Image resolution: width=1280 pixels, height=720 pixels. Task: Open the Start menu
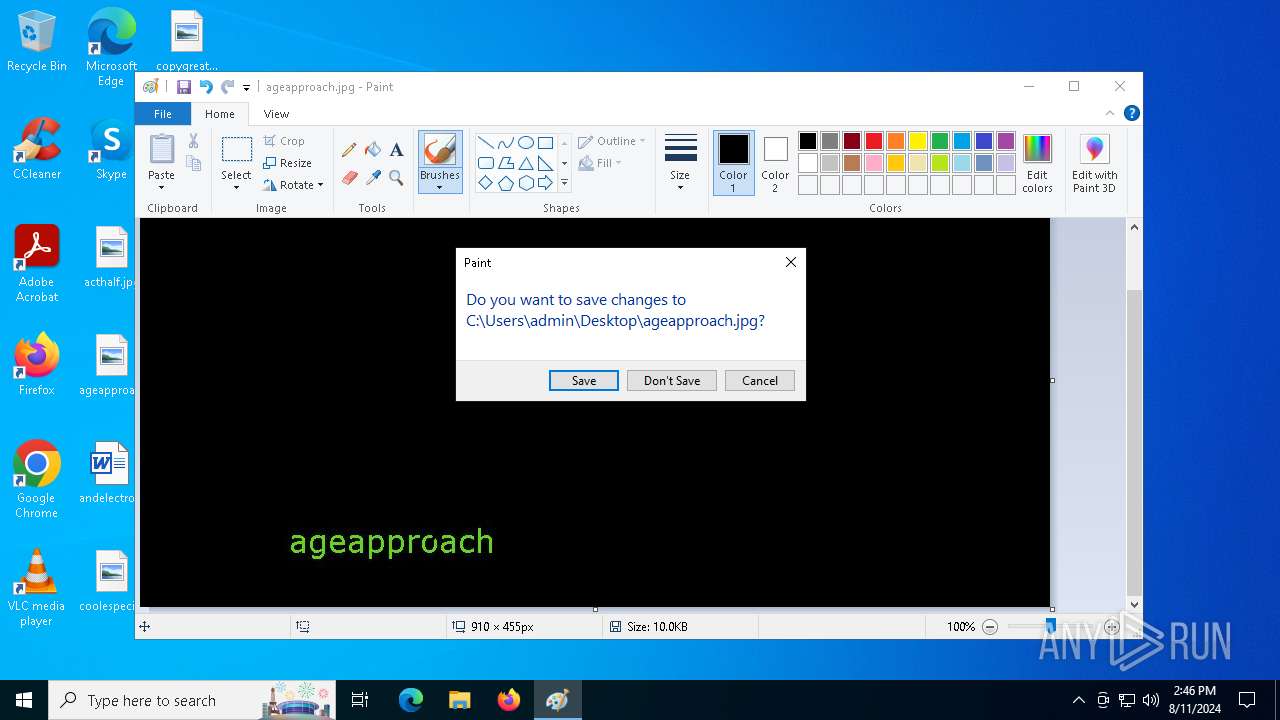pos(24,700)
